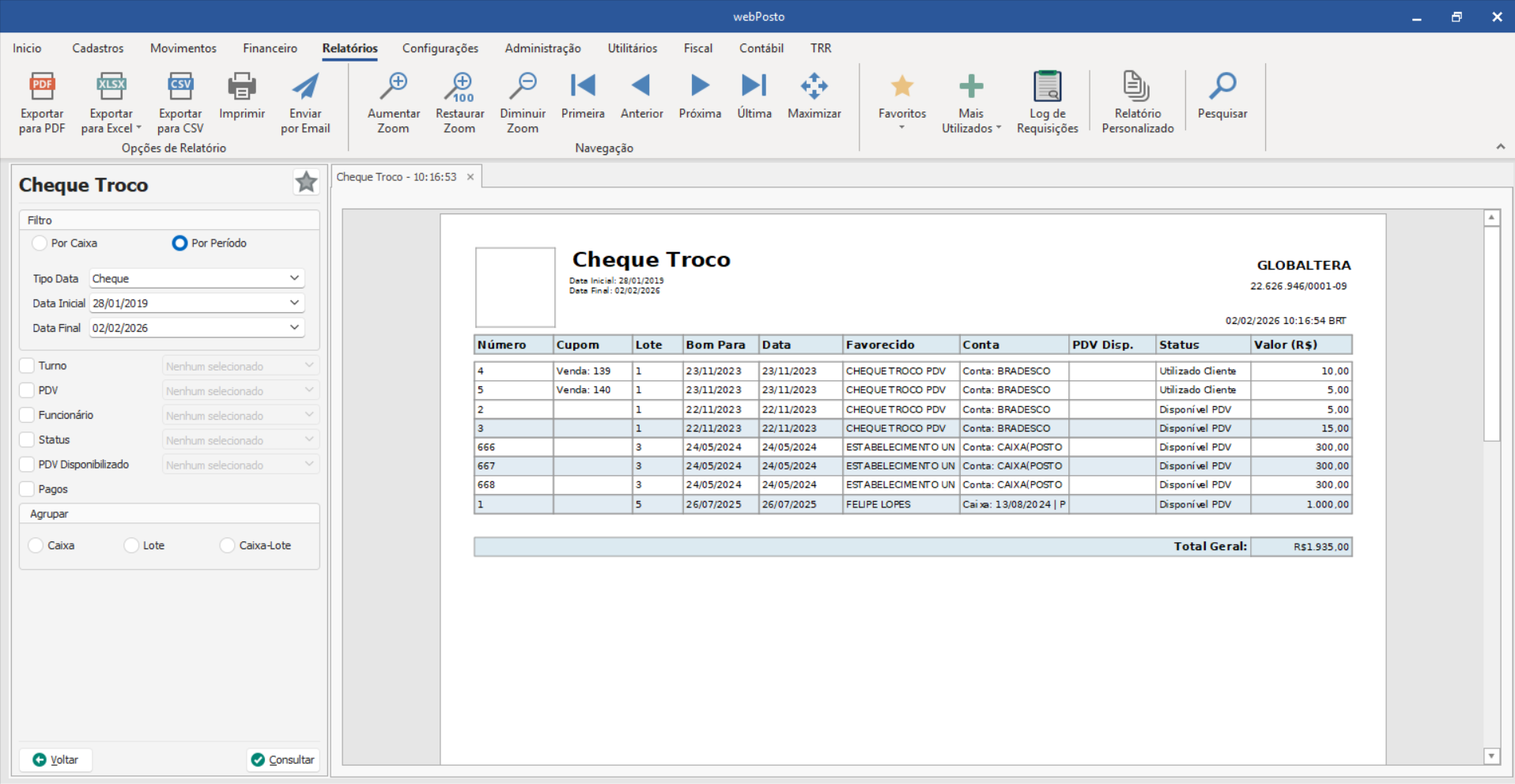
Task: Open the Pesquisar search tool
Action: [x=1222, y=87]
